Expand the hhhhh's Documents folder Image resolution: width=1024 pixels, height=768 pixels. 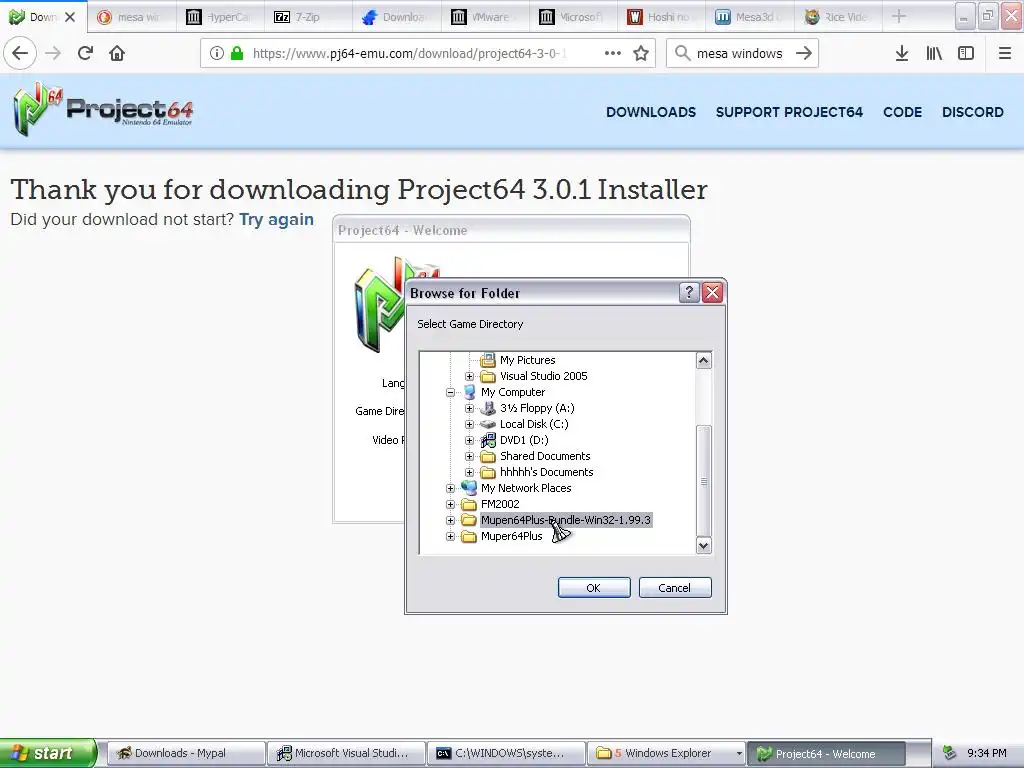pos(470,472)
